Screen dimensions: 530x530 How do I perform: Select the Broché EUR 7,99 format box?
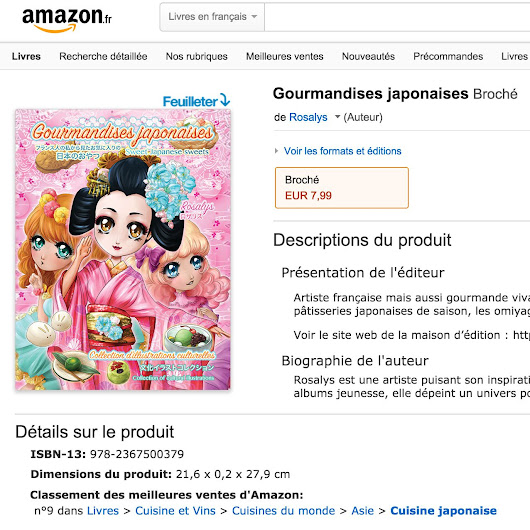click(x=342, y=188)
